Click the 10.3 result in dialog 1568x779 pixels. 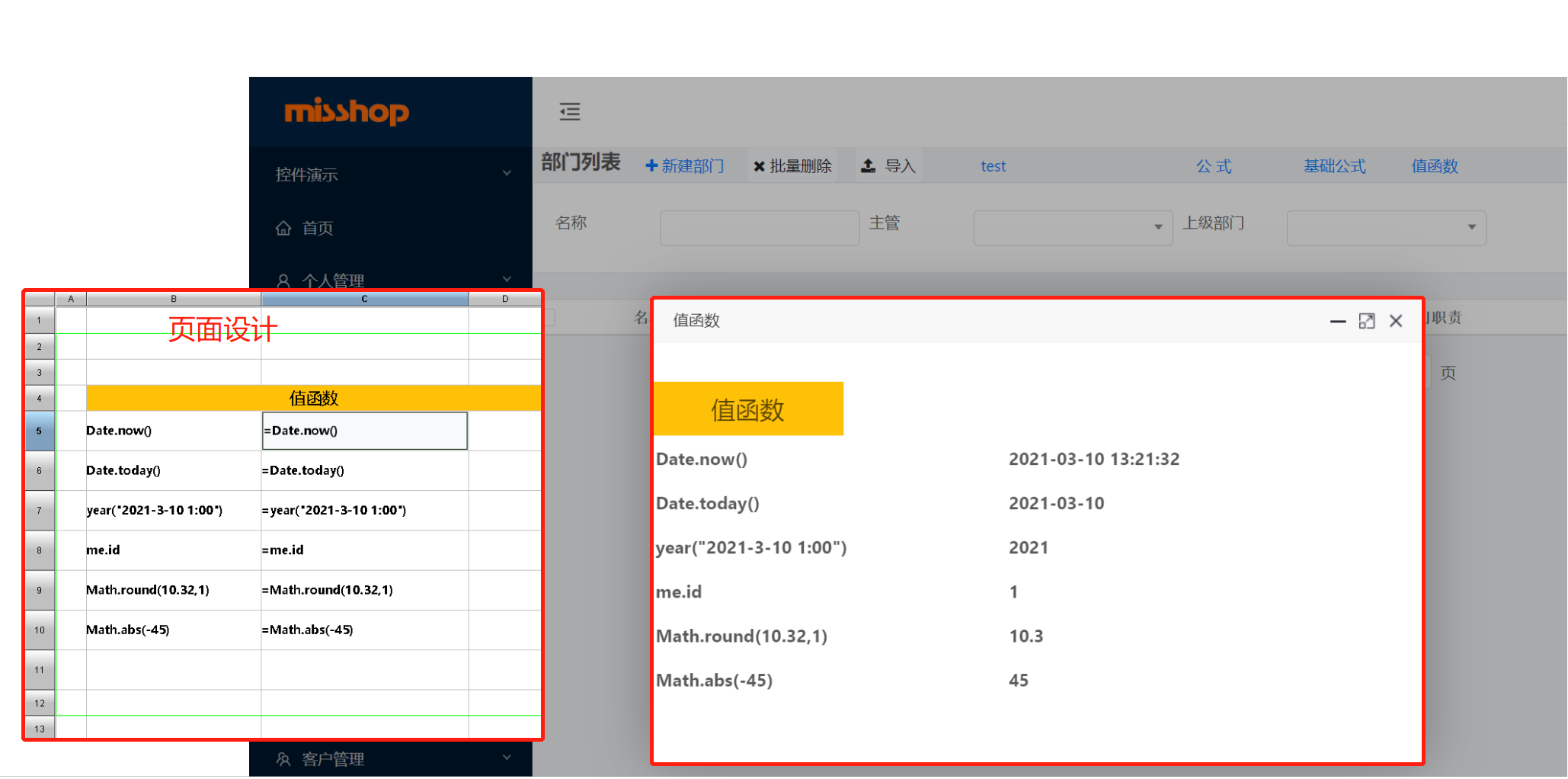coord(1026,636)
